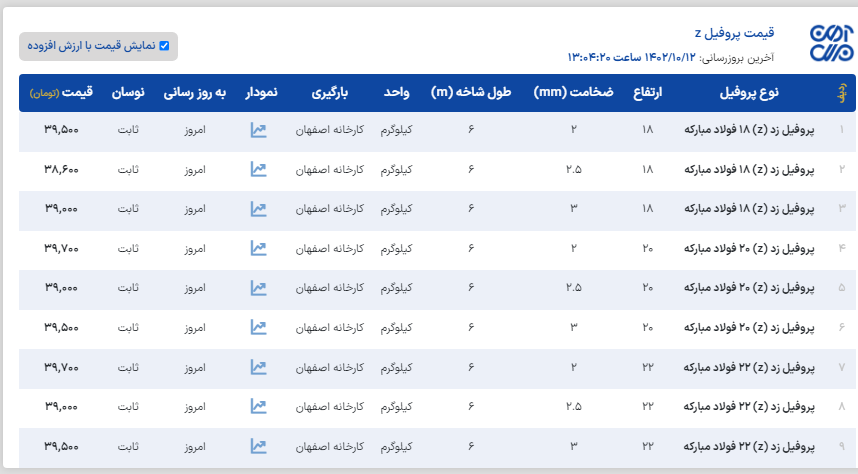
Task: Open chart icon in row 5
Action: click(259, 288)
